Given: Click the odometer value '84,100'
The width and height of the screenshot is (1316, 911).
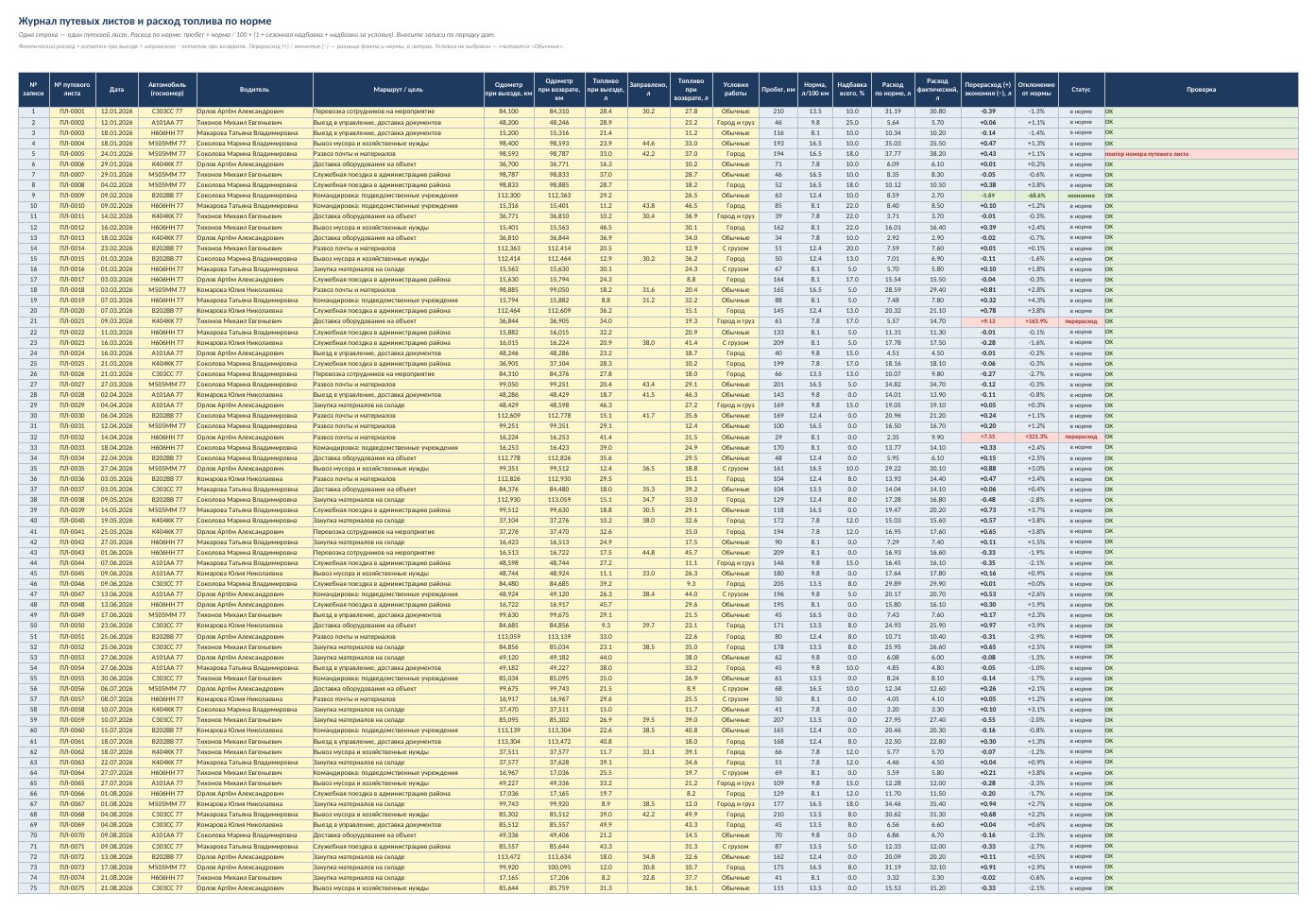Looking at the screenshot, I should point(508,112).
